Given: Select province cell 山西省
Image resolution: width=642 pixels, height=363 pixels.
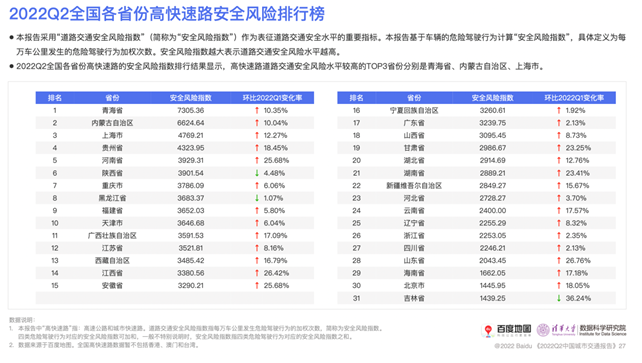Looking at the screenshot, I should point(414,135).
